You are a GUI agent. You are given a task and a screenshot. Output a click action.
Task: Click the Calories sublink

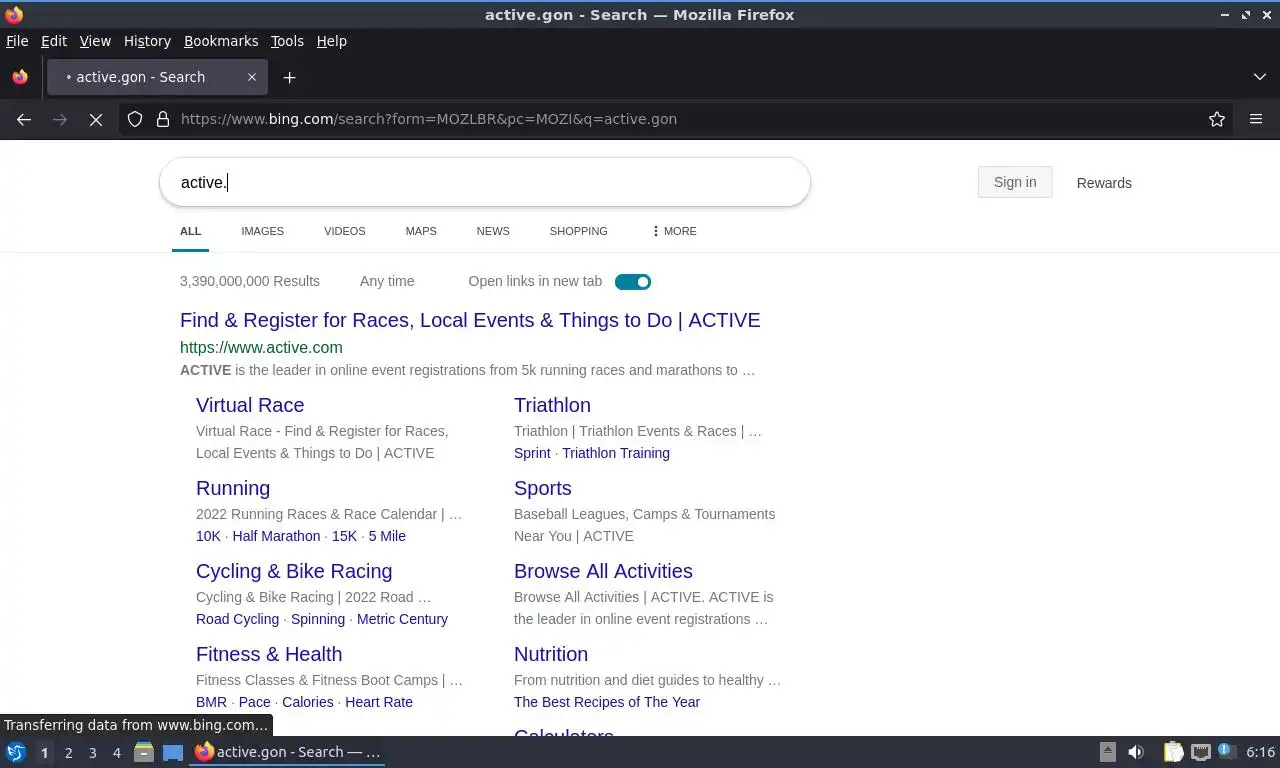(x=308, y=702)
